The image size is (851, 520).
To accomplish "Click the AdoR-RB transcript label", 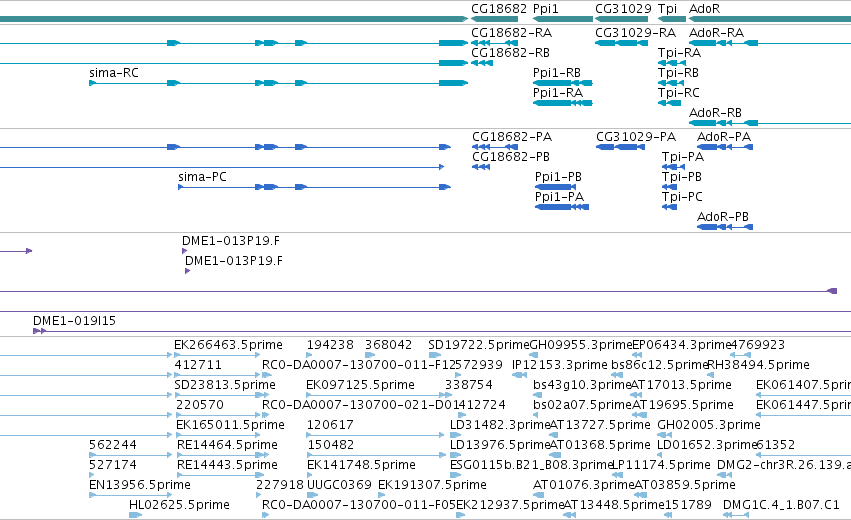I will point(715,113).
